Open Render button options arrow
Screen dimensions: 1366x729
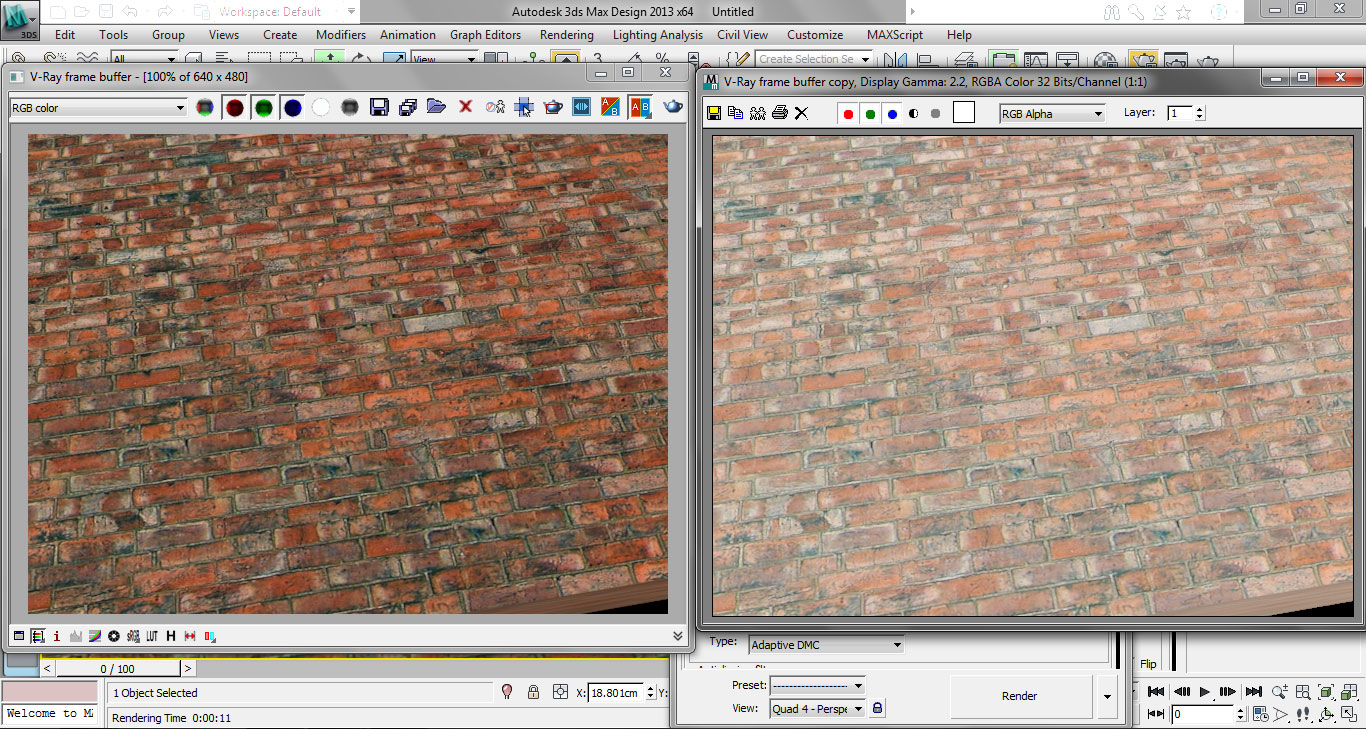click(1106, 696)
